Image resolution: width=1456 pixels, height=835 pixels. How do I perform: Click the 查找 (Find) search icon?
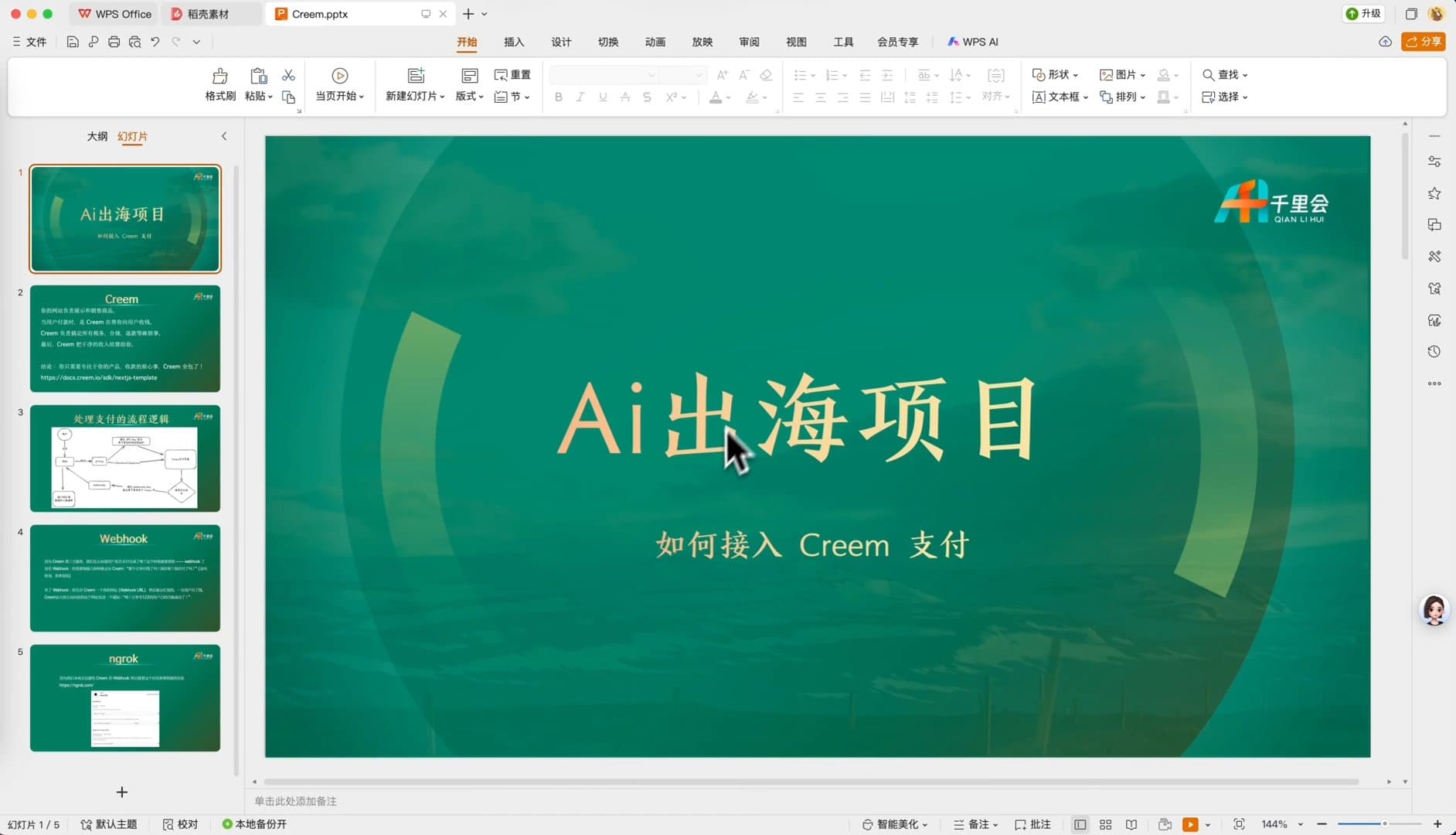tap(1208, 74)
